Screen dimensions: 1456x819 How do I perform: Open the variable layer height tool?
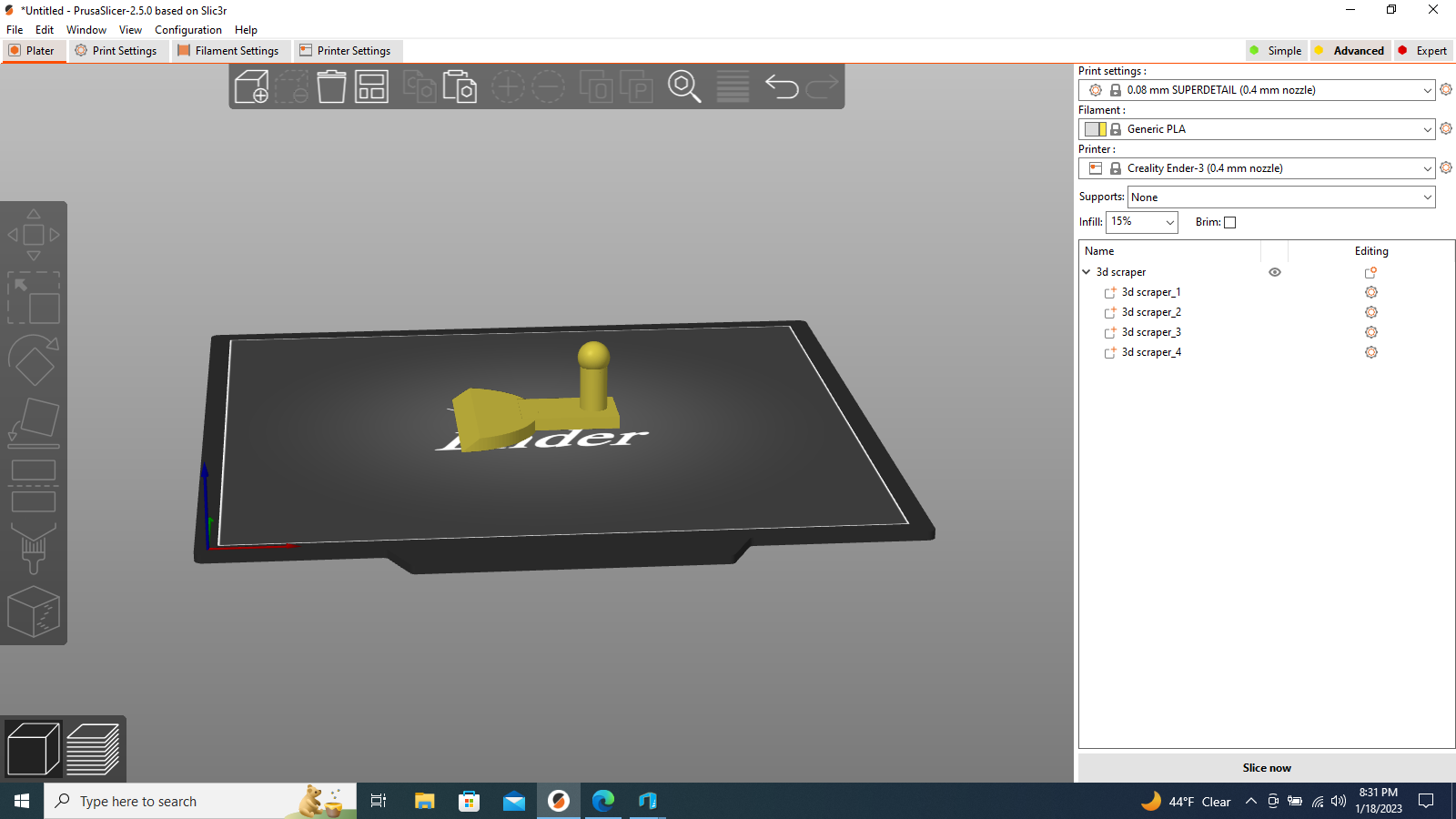(733, 86)
